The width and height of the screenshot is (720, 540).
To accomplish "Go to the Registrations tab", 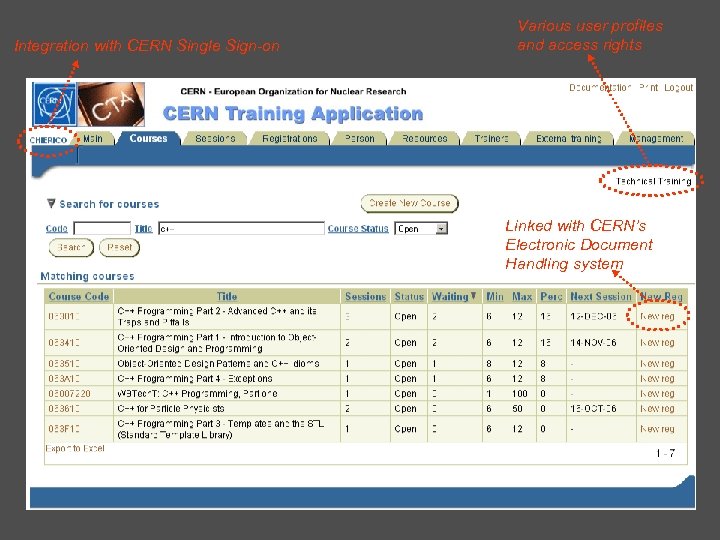I will click(x=290, y=138).
